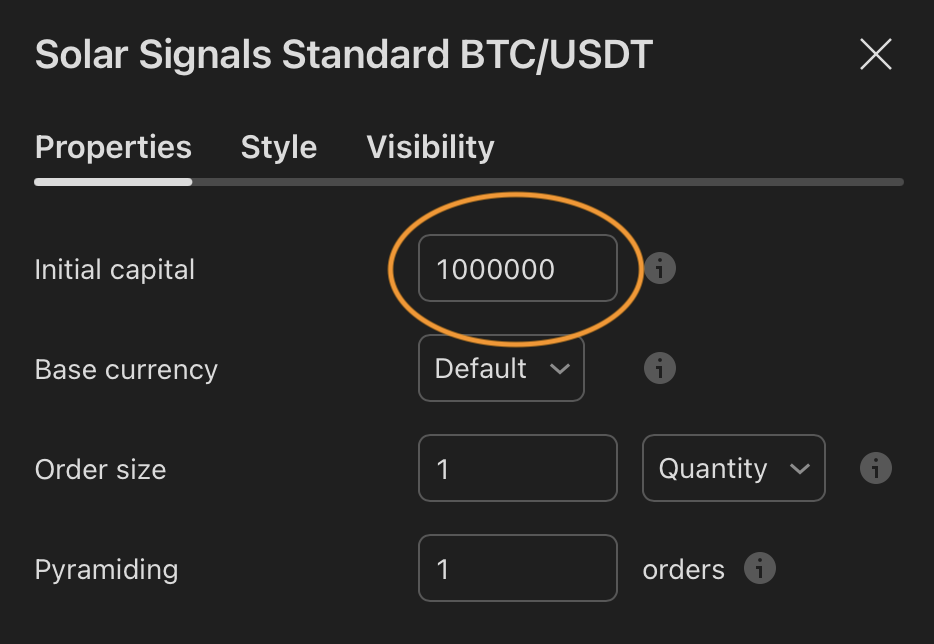This screenshot has width=934, height=644.
Task: Click the Order size label
Action: (100, 469)
